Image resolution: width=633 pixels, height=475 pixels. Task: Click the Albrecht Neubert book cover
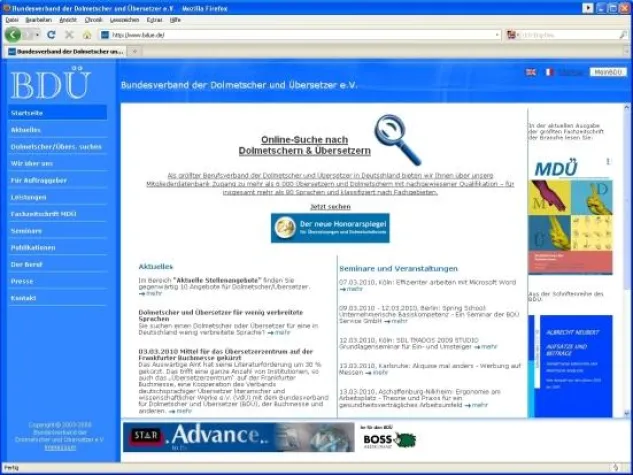(x=570, y=366)
